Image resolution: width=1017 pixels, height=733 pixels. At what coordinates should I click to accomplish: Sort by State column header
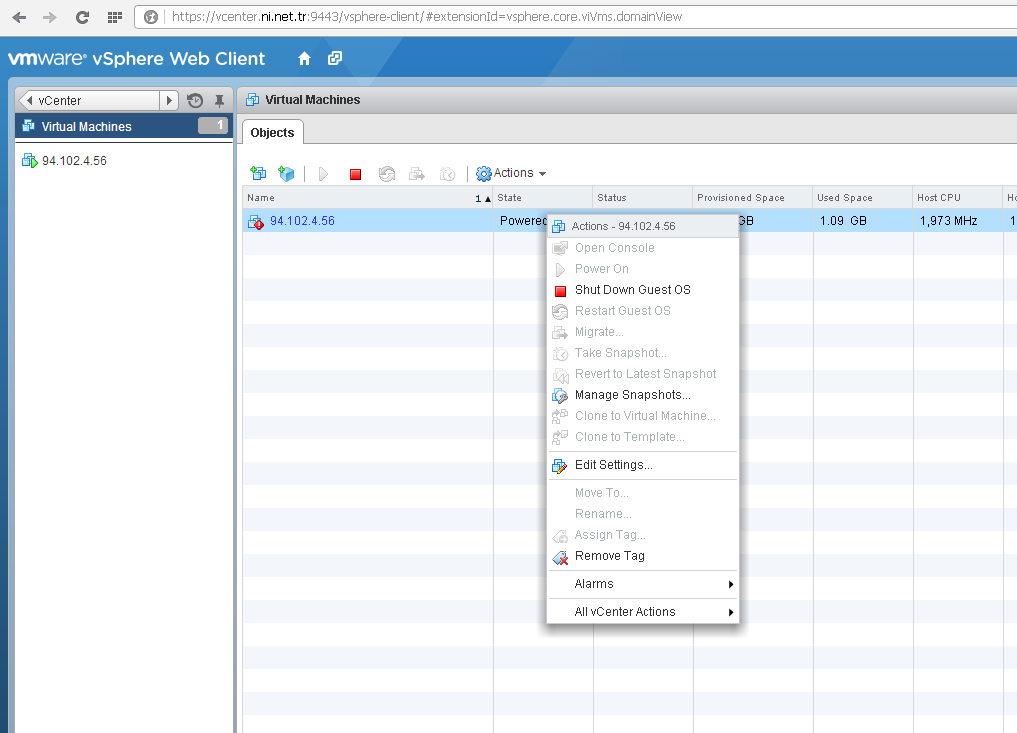pos(543,198)
